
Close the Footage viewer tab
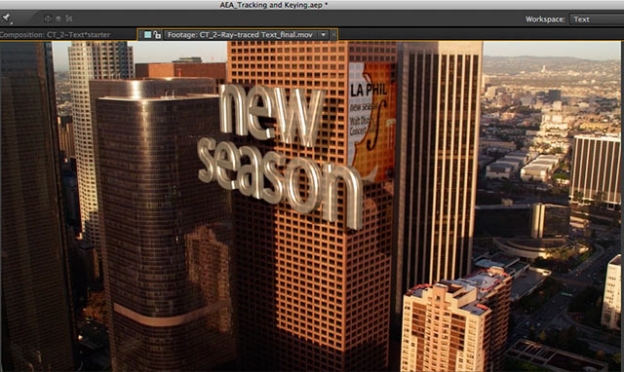(x=333, y=35)
